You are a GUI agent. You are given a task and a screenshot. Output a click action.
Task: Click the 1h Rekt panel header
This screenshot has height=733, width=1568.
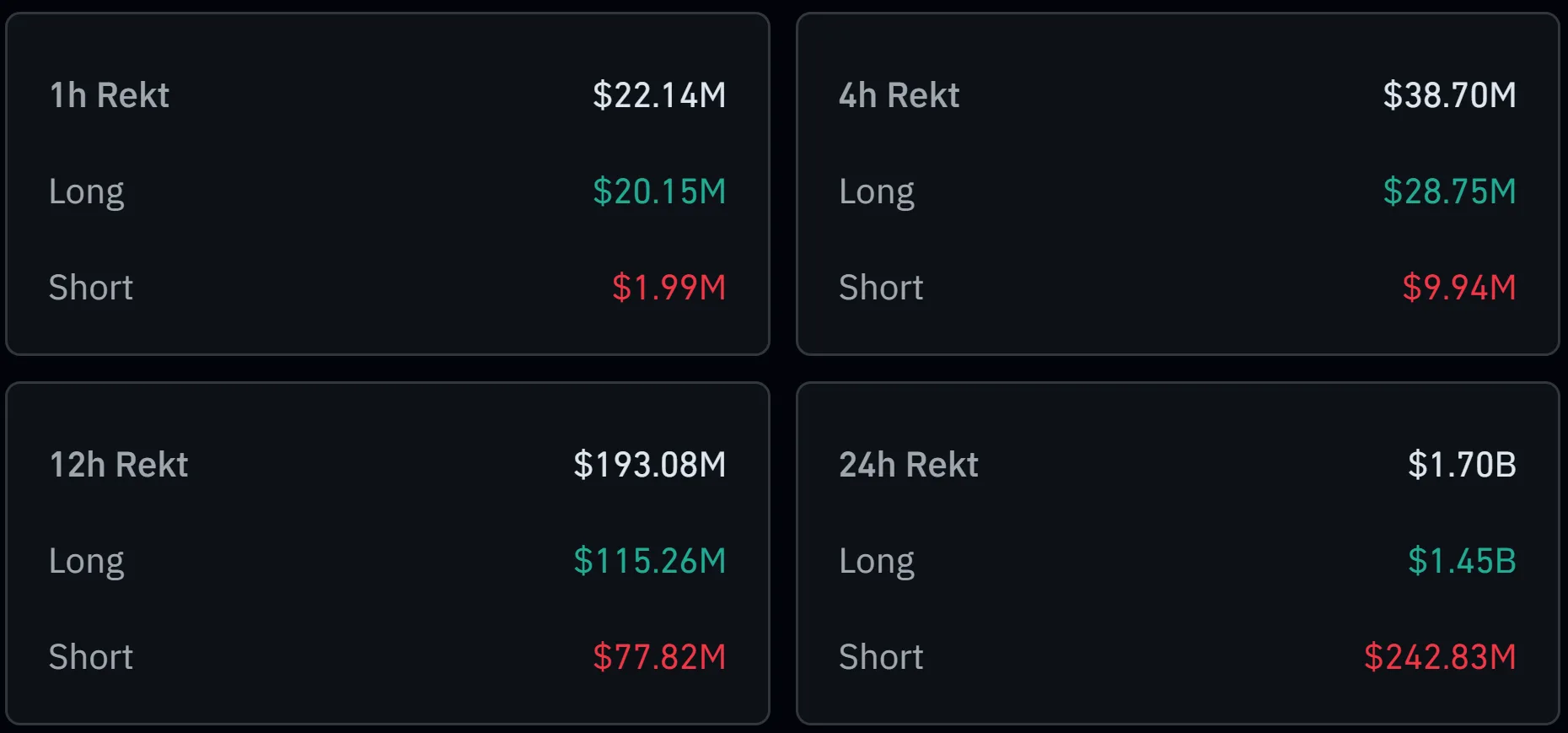109,95
